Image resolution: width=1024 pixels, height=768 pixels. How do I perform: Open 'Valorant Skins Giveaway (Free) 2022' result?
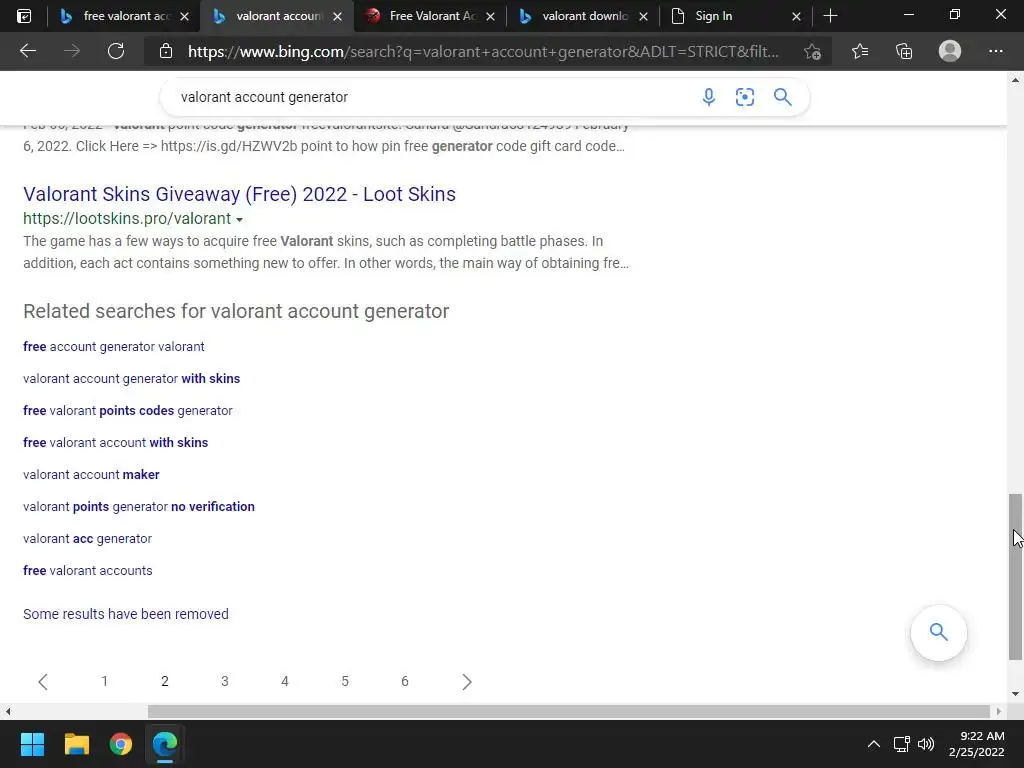click(240, 194)
